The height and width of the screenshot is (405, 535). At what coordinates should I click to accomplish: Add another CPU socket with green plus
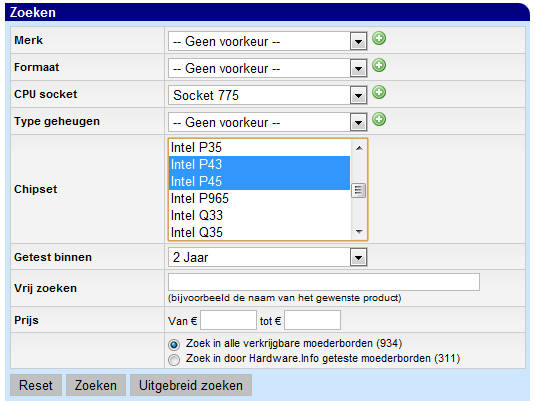pos(379,92)
